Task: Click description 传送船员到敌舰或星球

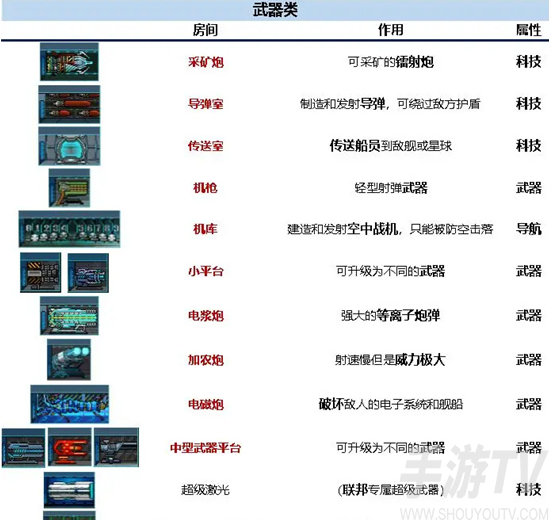Action: click(x=391, y=146)
